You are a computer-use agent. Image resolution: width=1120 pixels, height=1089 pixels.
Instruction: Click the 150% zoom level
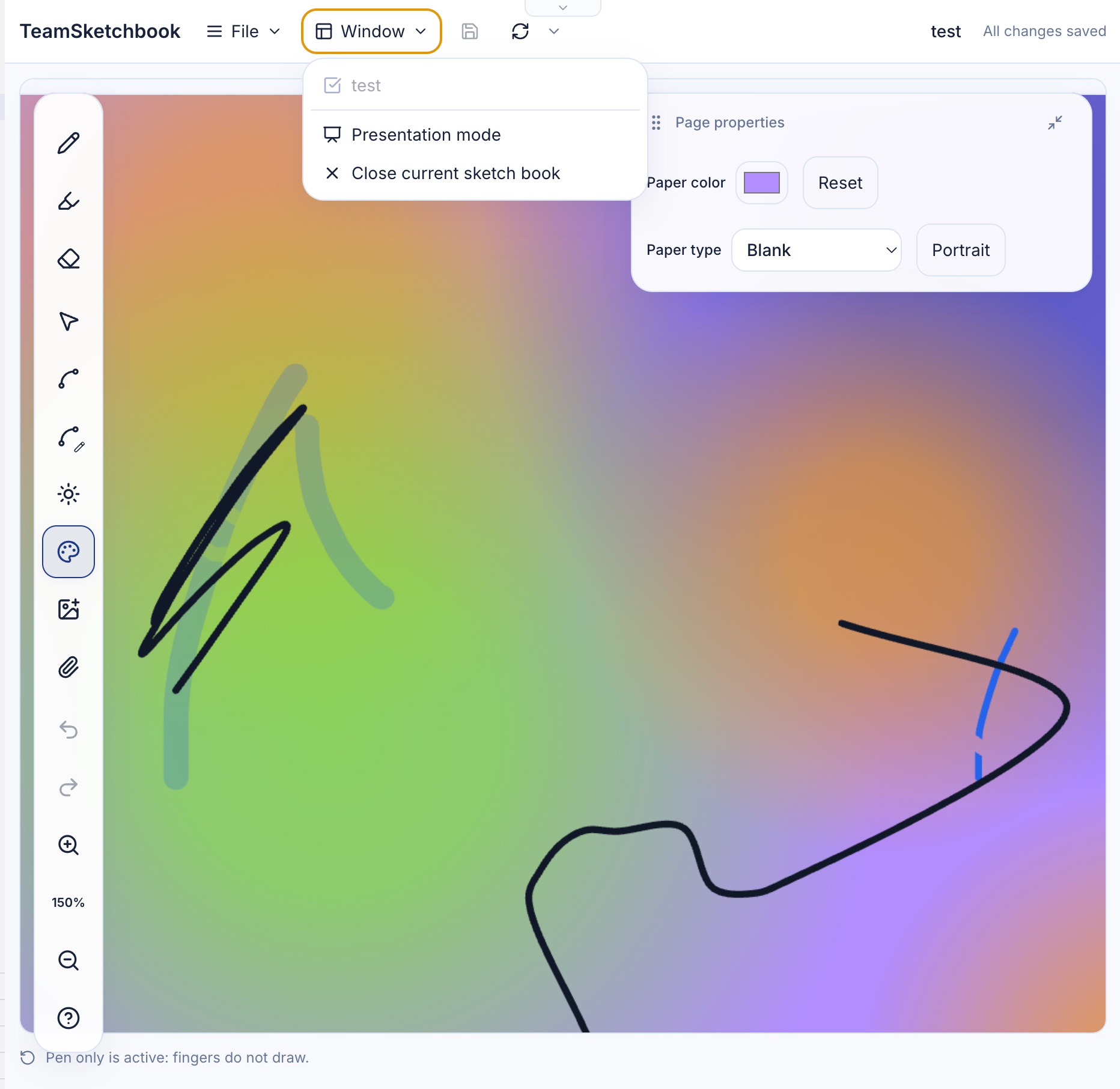[x=68, y=903]
